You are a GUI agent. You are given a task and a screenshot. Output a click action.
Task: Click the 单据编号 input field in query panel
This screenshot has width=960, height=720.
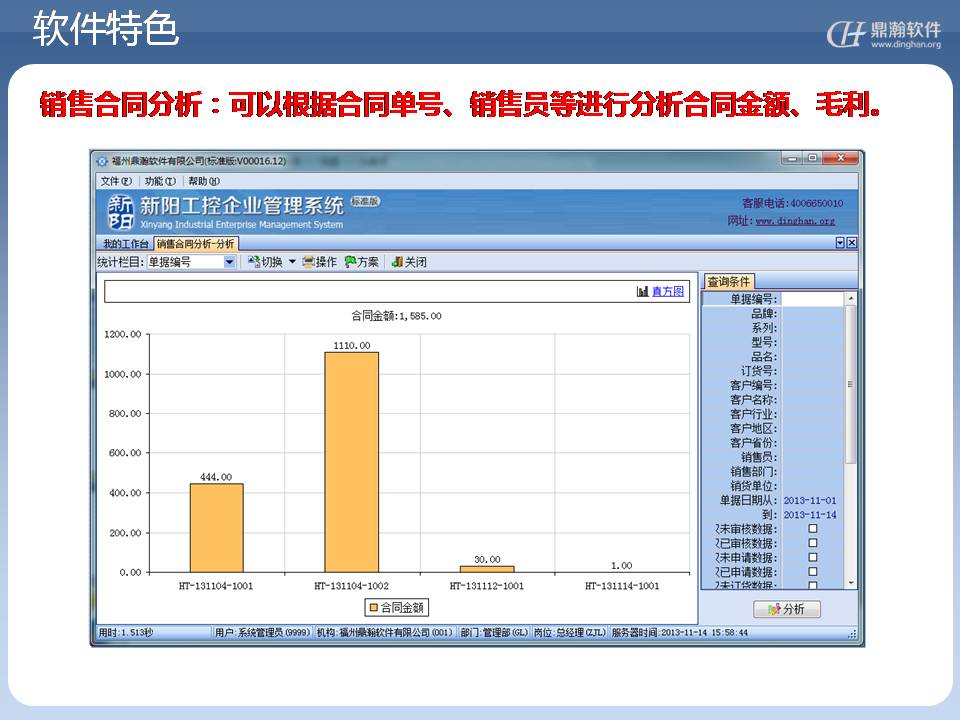pos(812,299)
